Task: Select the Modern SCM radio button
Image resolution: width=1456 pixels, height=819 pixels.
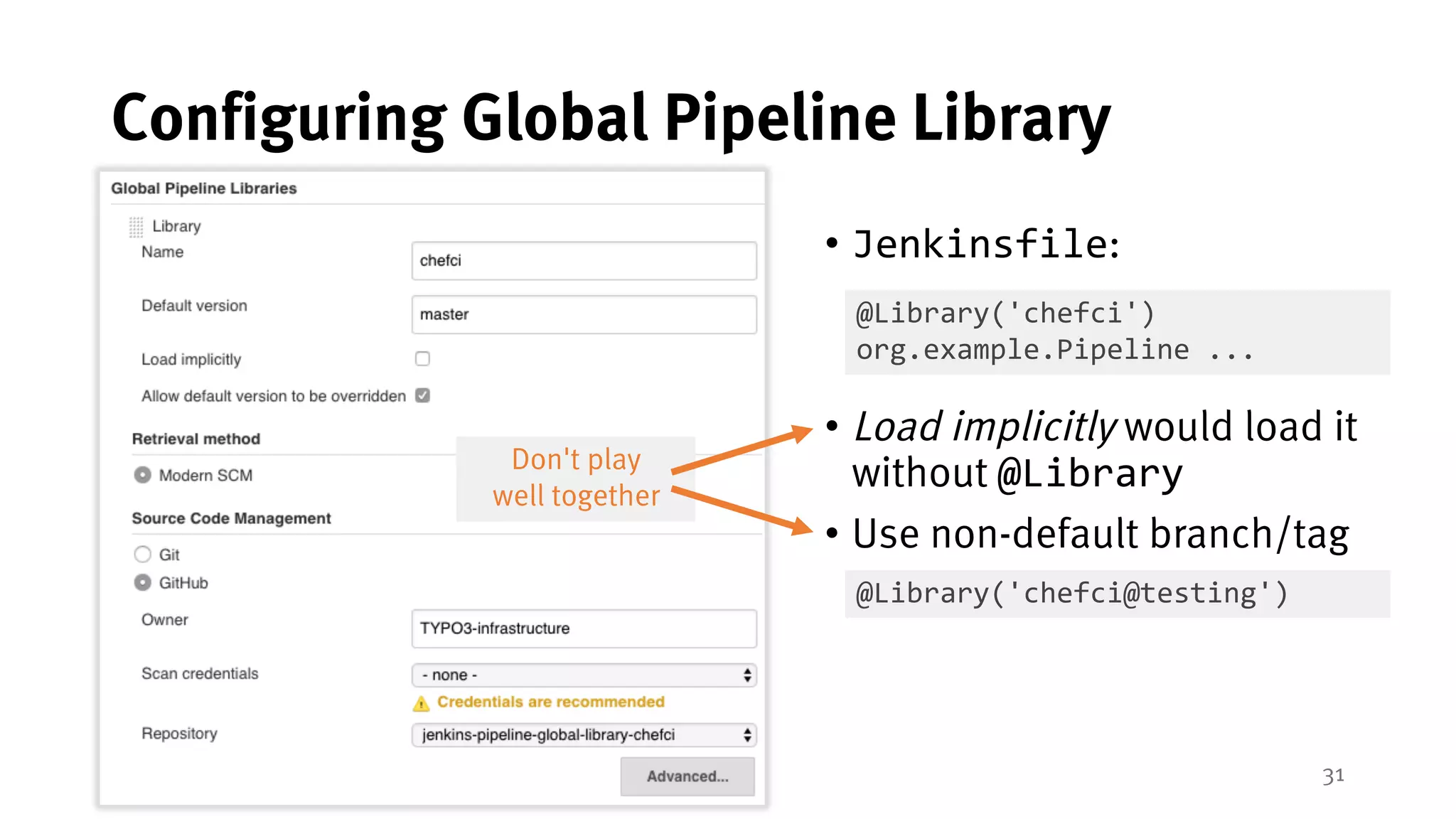Action: click(x=143, y=475)
